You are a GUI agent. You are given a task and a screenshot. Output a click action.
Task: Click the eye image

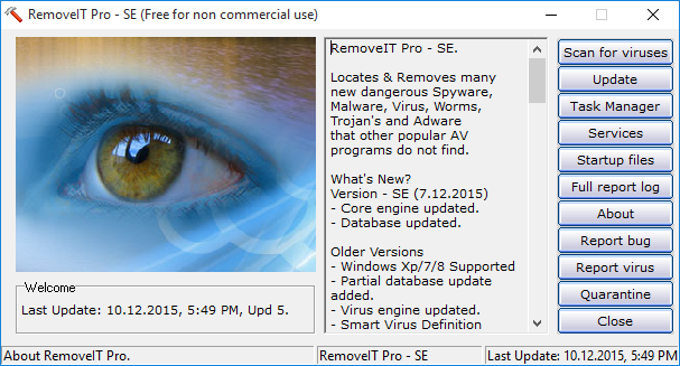pyautogui.click(x=166, y=154)
